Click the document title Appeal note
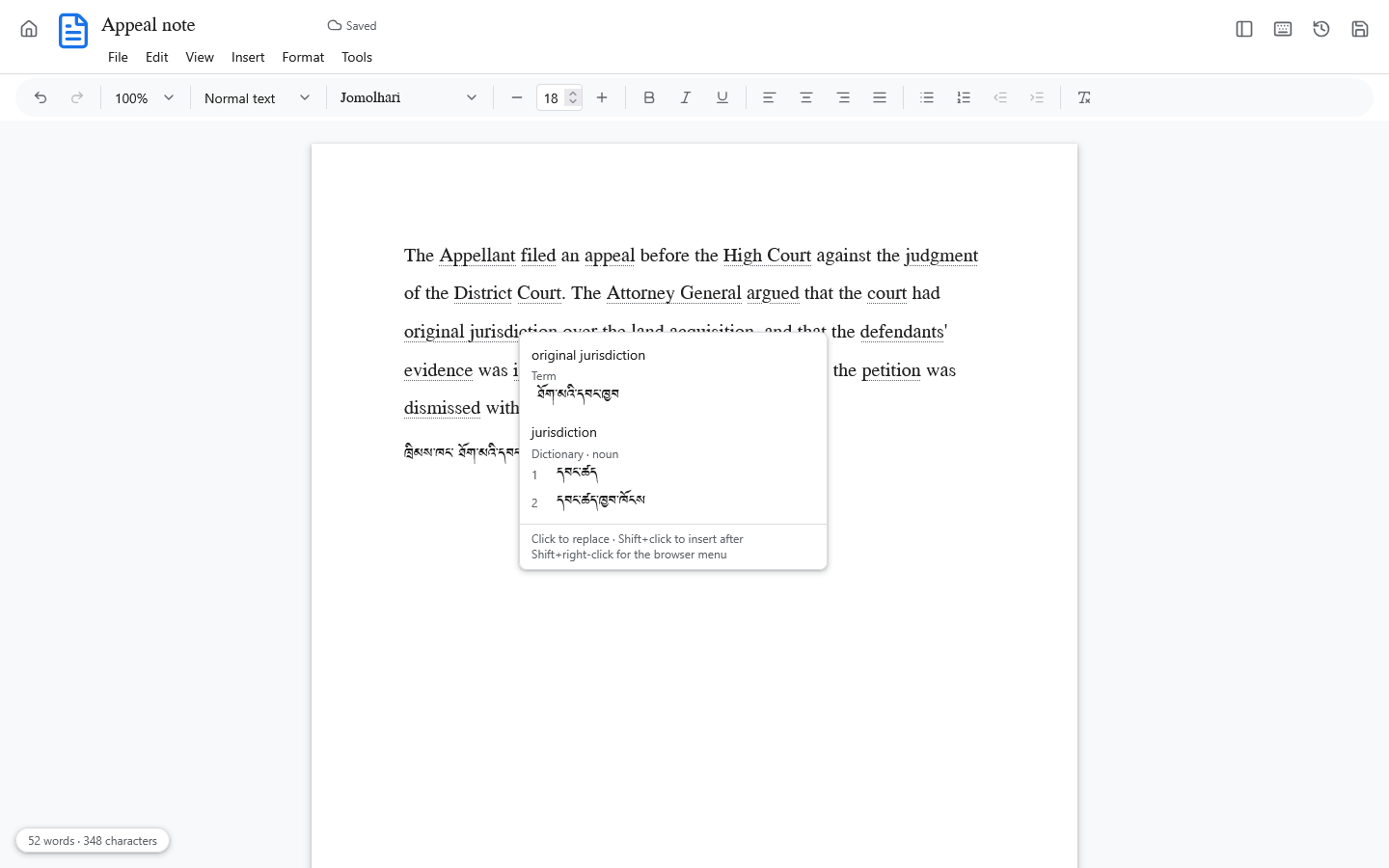Image resolution: width=1389 pixels, height=868 pixels. tap(149, 25)
